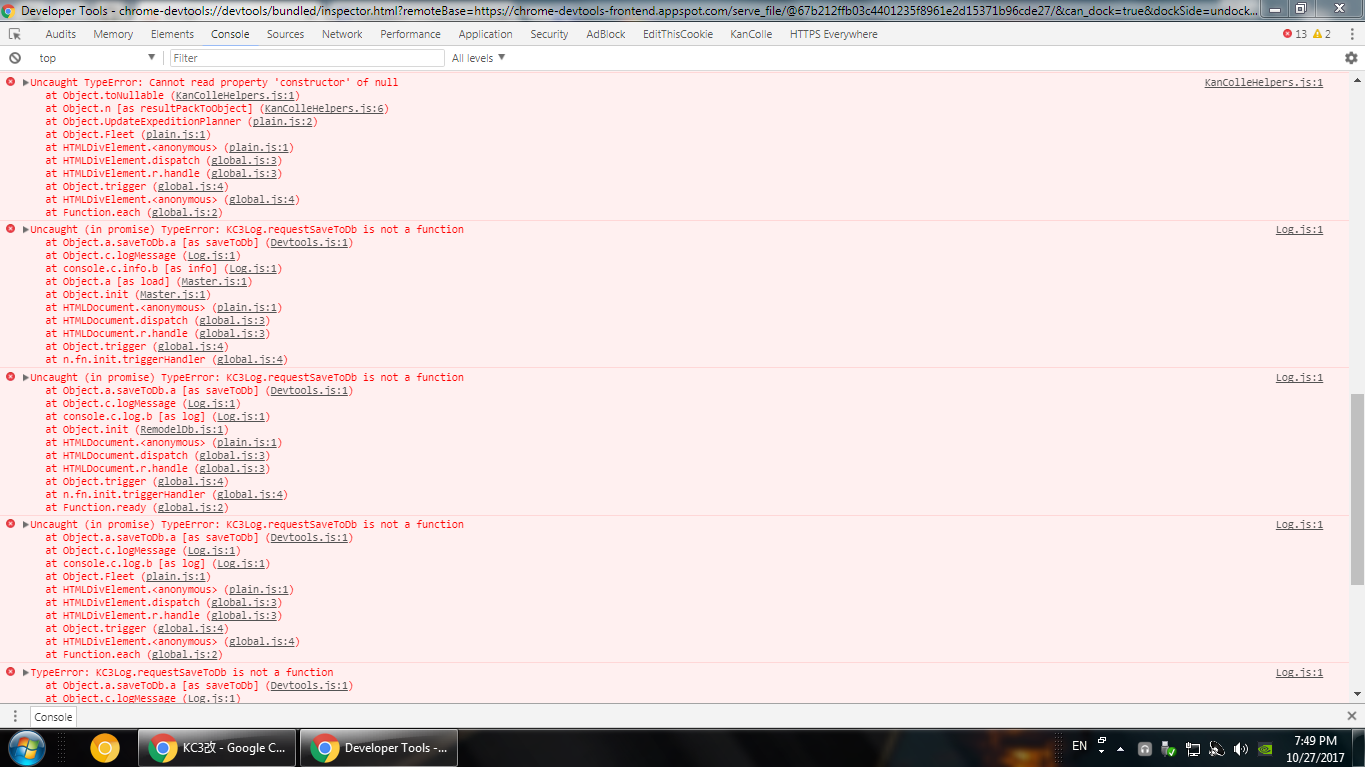Image resolution: width=1365 pixels, height=767 pixels.
Task: Open DevTools settings gear
Action: click(1352, 57)
